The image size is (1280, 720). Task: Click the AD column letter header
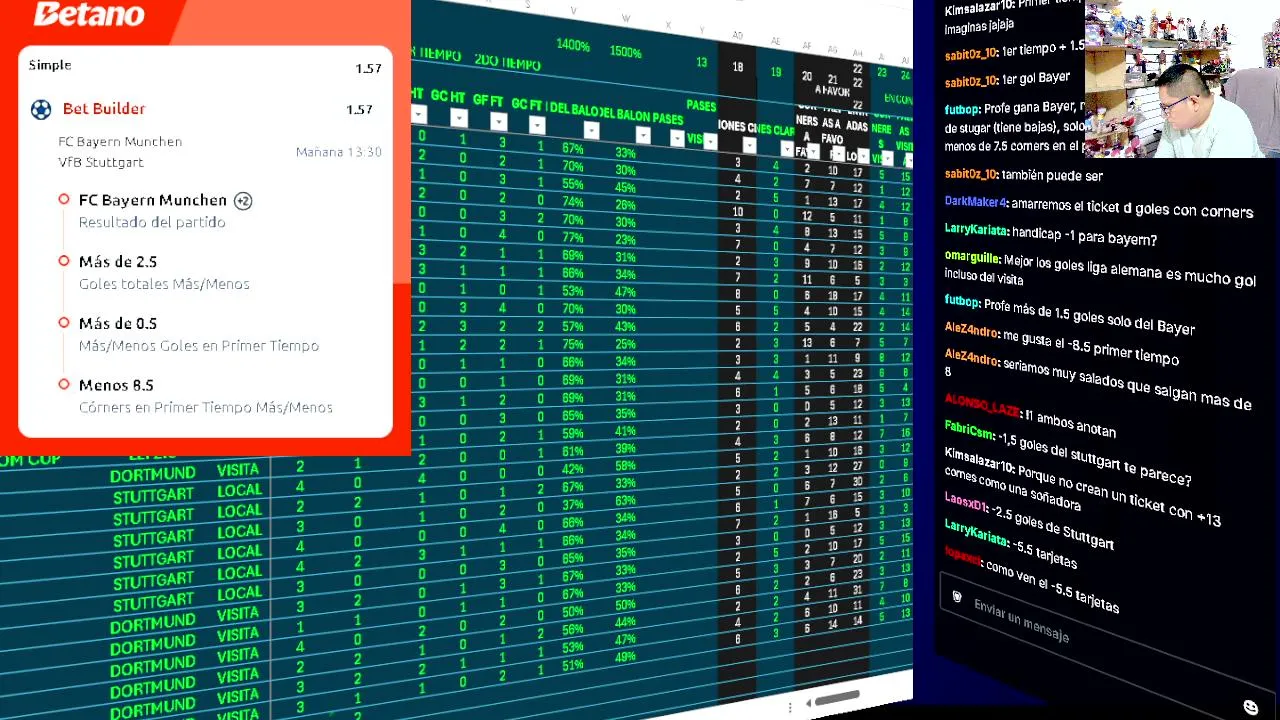pyautogui.click(x=737, y=36)
